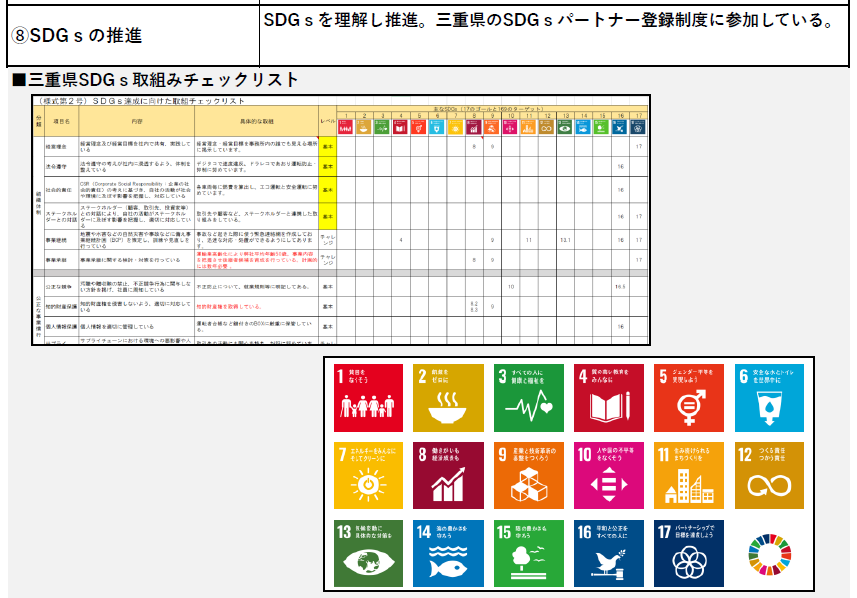This screenshot has width=857, height=598.
Task: Click the 内容 column header in checklist
Action: (x=137, y=121)
